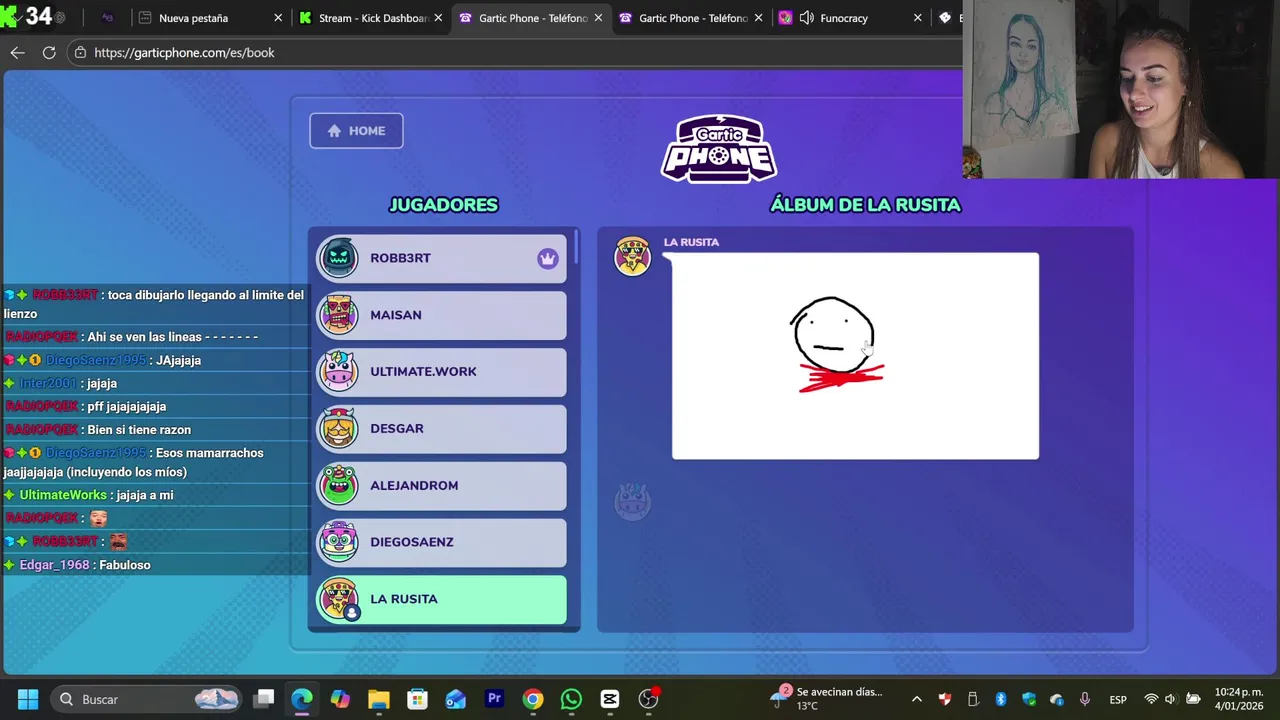Click the taskbar Buscar search box
The width and height of the screenshot is (1280, 720).
[x=147, y=699]
